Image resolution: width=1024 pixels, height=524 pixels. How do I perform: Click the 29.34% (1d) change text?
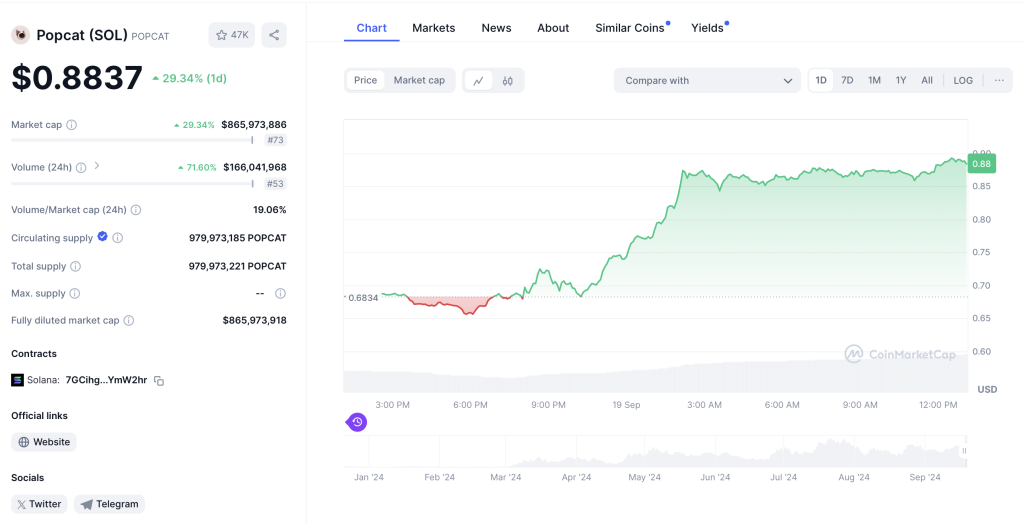coord(195,78)
